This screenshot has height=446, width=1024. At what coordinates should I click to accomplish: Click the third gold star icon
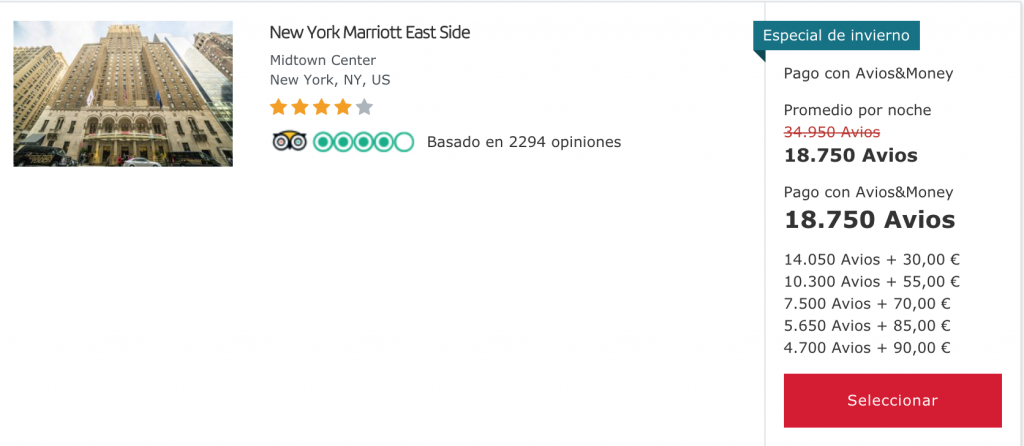coord(321,106)
